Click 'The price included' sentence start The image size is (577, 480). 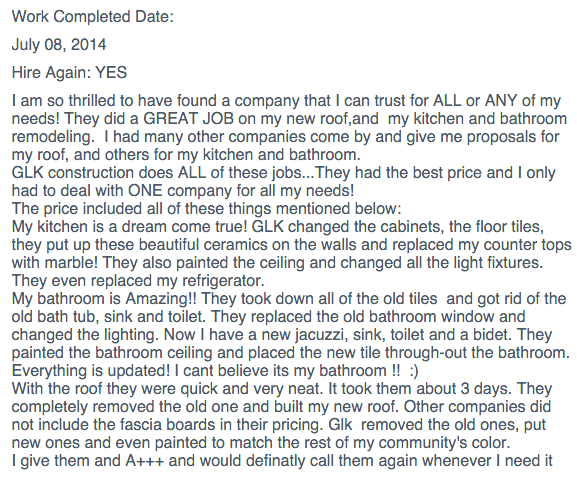[77, 209]
